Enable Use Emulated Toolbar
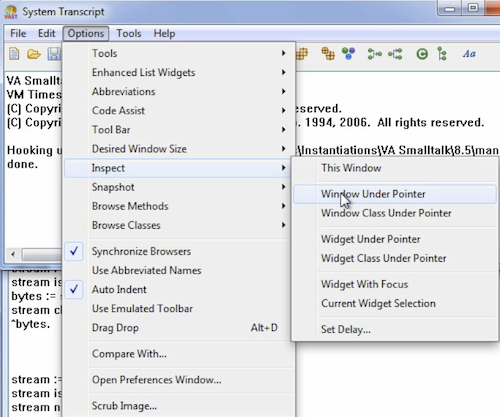The image size is (500, 417). pos(178,309)
